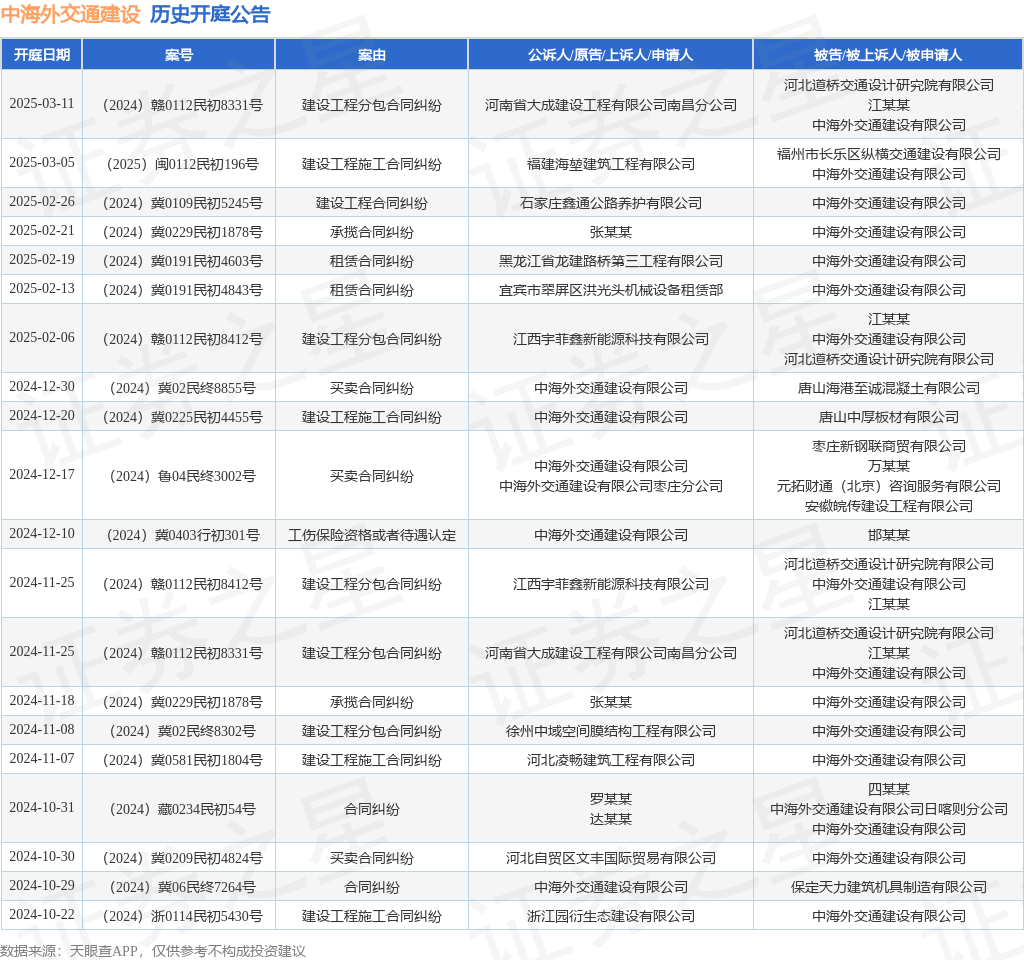Select the date 2025-03-05
Viewport: 1024px width, 960px height.
click(42, 162)
